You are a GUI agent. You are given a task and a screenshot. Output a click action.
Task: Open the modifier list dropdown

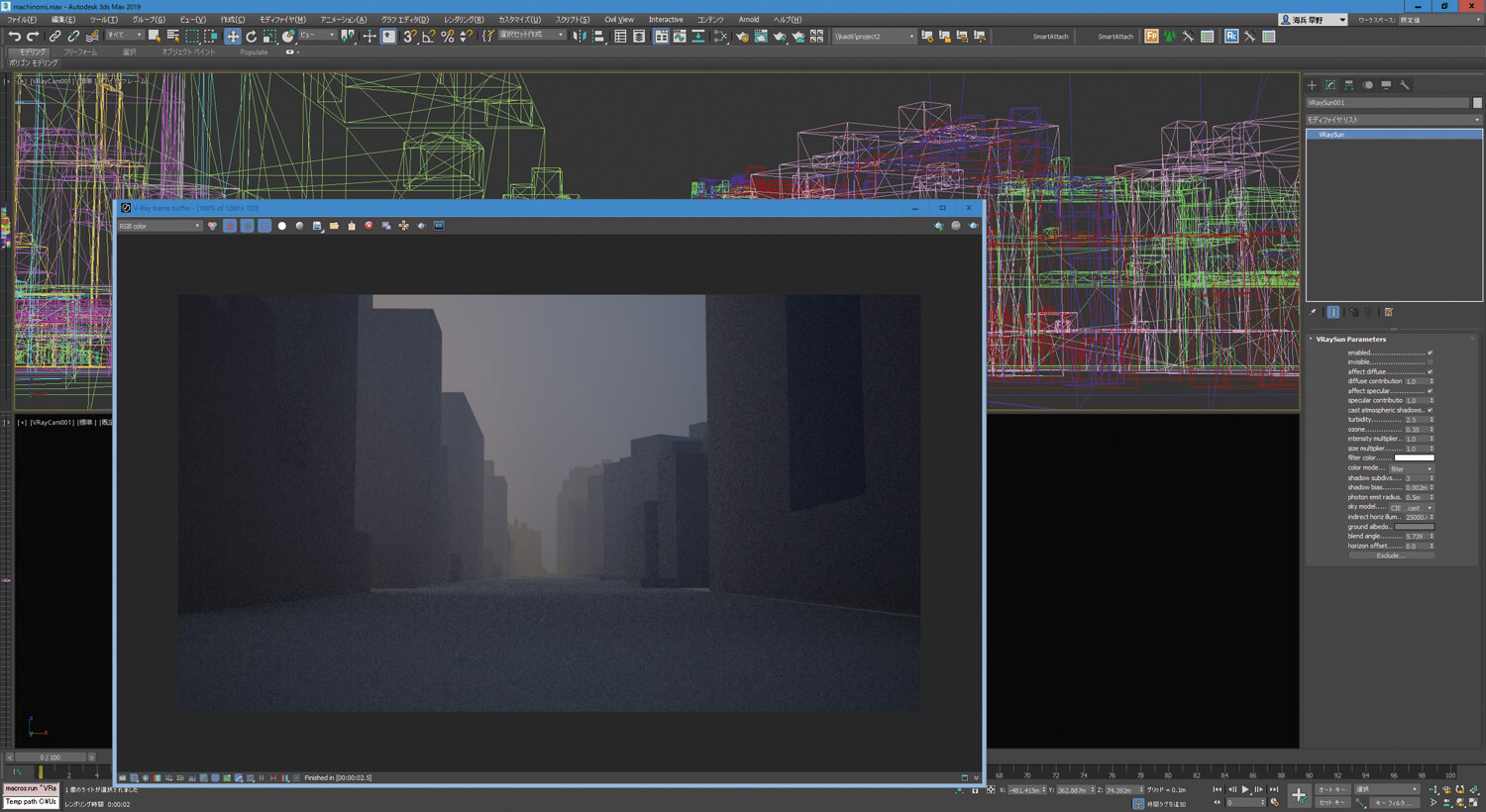[1393, 120]
